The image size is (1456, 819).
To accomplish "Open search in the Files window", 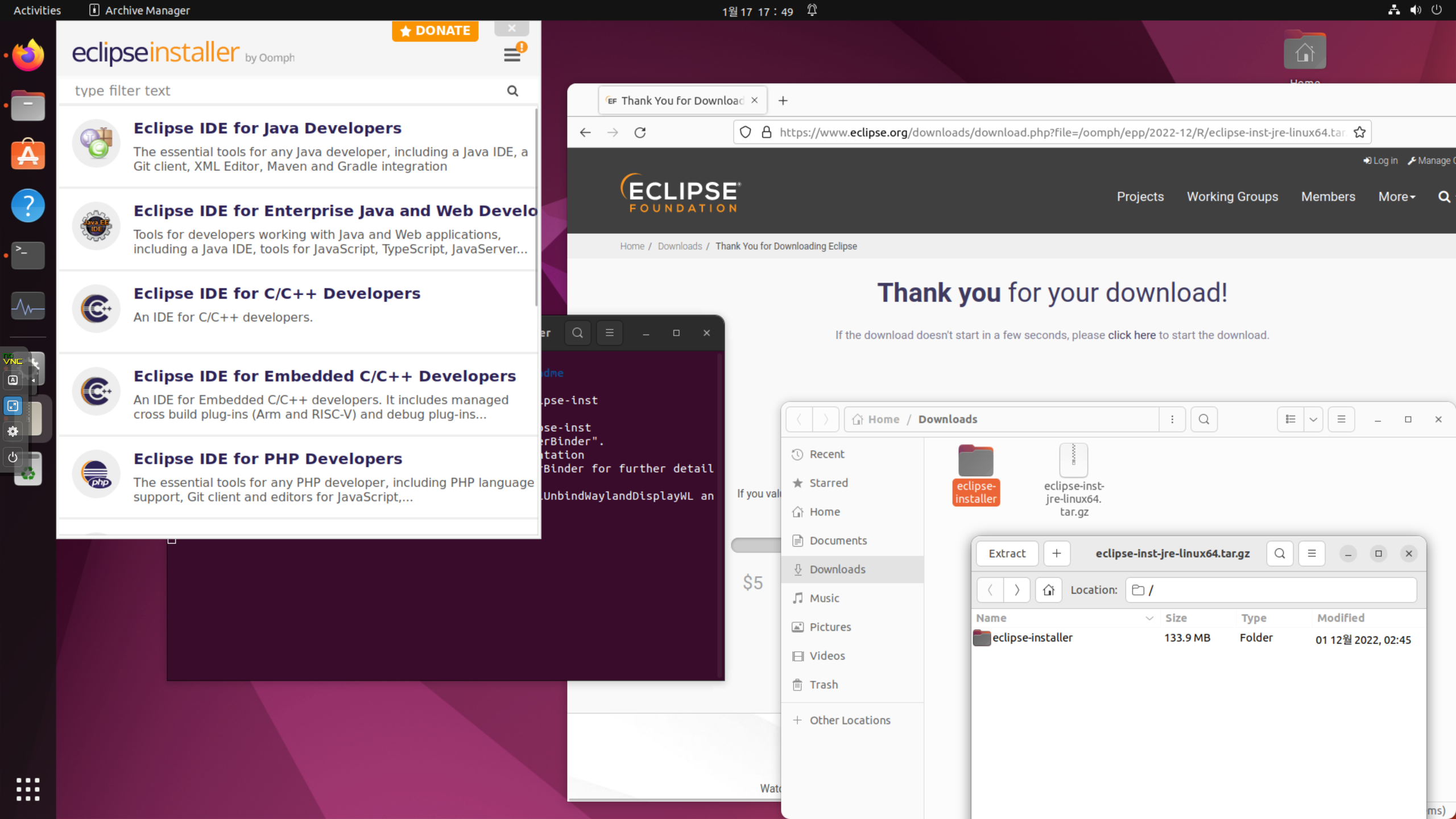I will [x=1204, y=420].
